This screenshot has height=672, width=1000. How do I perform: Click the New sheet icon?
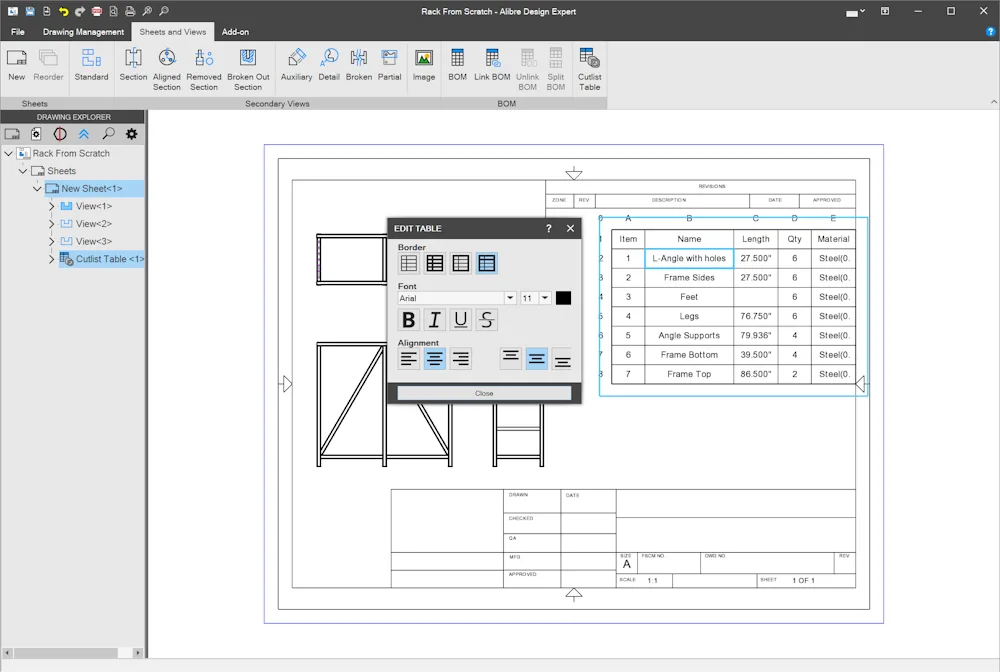[x=17, y=65]
